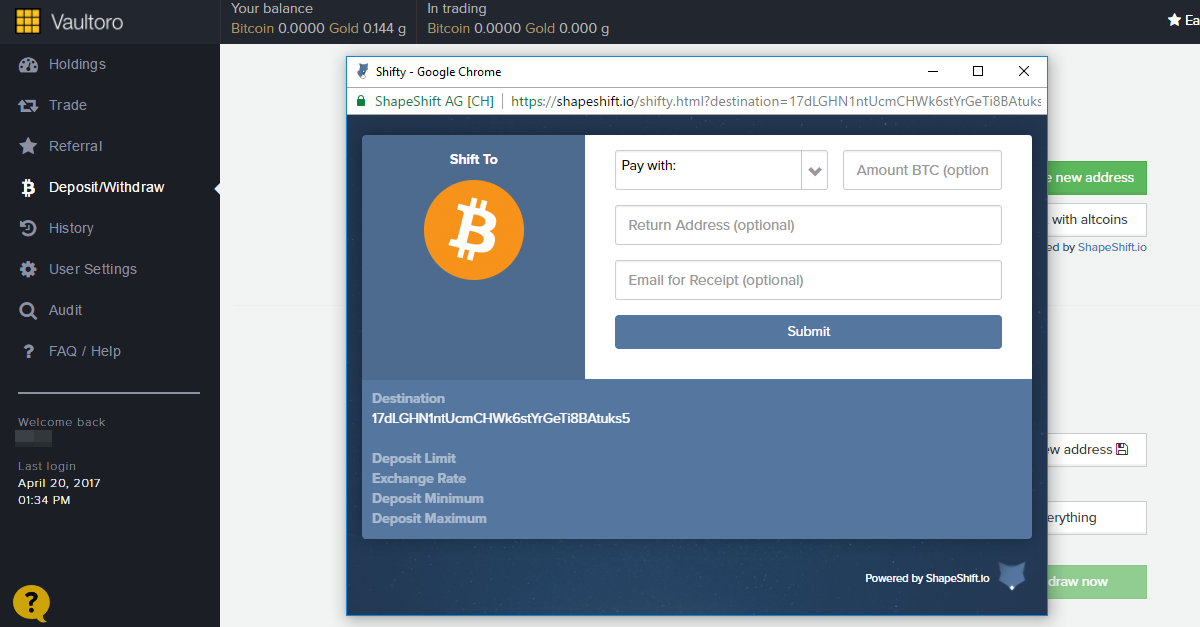Click the Shifty window favicon
This screenshot has height=627, width=1200.
point(362,71)
